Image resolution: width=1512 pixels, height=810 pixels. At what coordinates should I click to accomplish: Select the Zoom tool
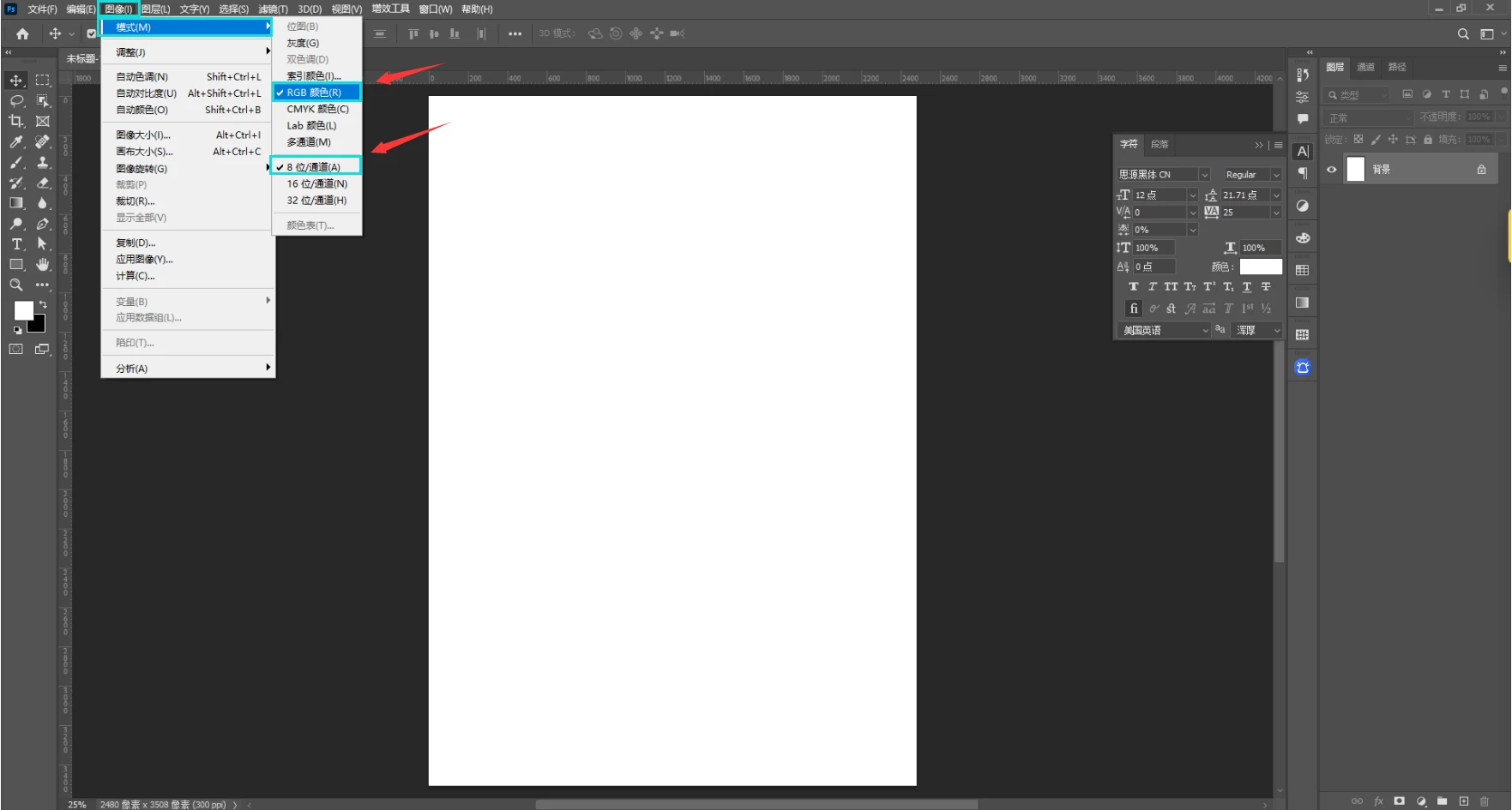pos(16,285)
